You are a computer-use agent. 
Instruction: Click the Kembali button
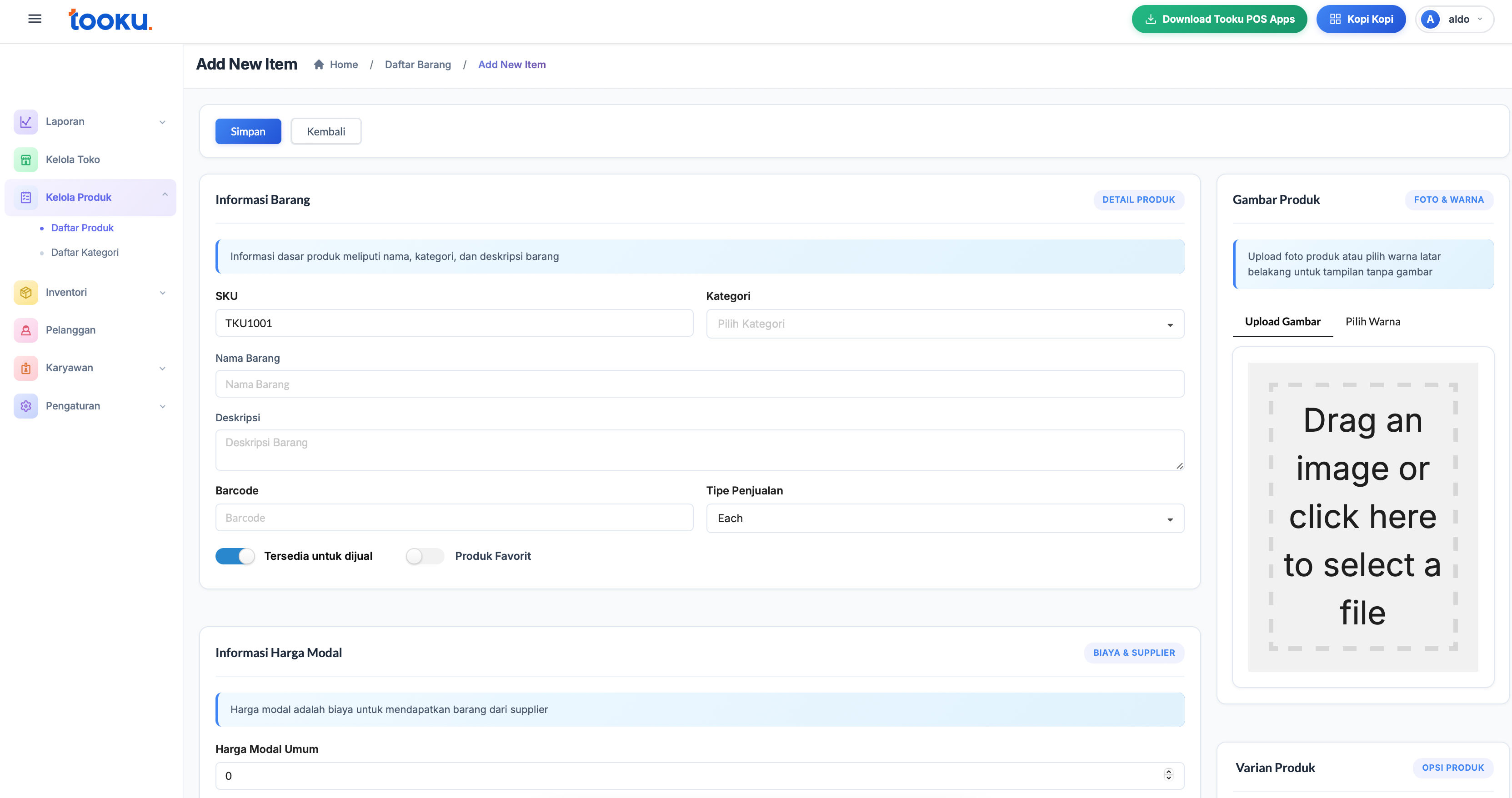click(x=326, y=131)
